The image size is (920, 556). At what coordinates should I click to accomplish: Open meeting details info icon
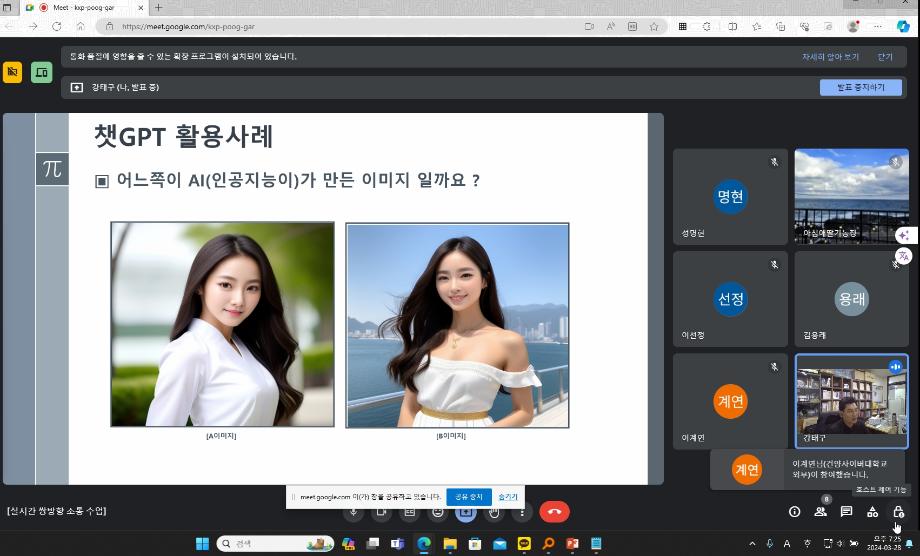794,511
